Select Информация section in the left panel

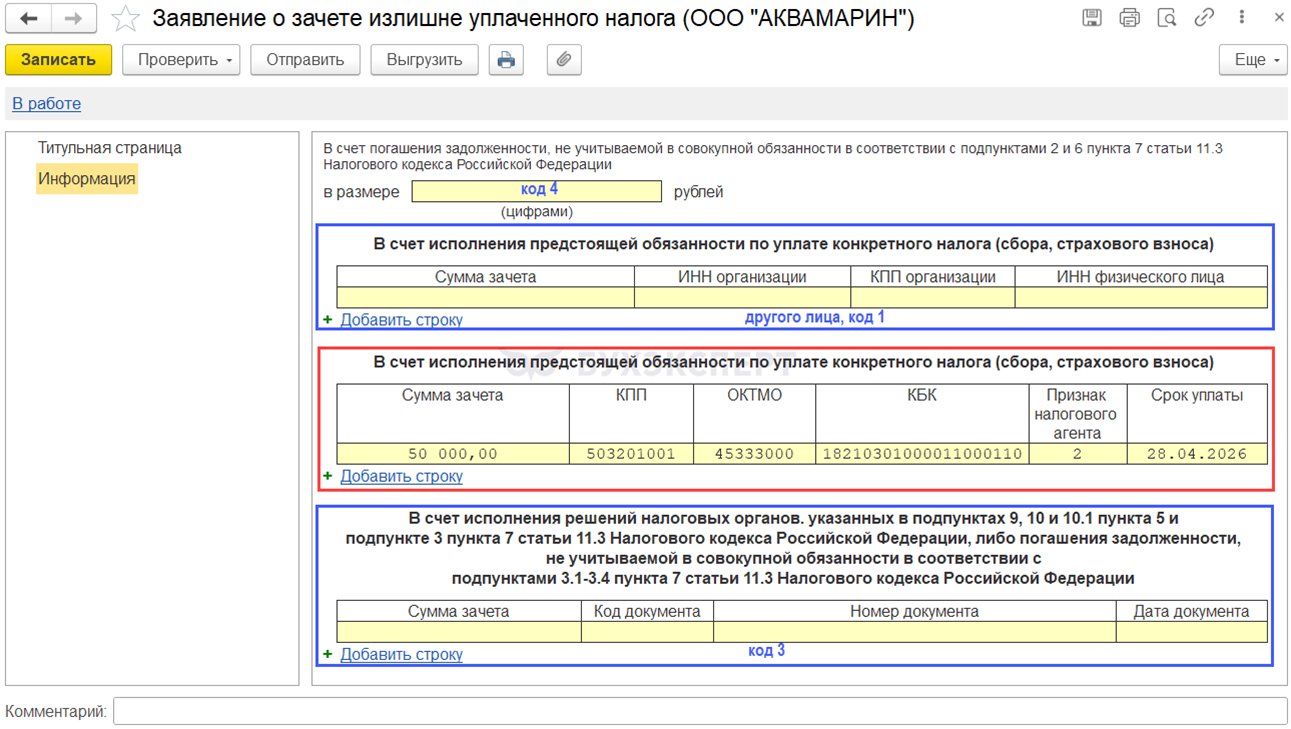(87, 179)
